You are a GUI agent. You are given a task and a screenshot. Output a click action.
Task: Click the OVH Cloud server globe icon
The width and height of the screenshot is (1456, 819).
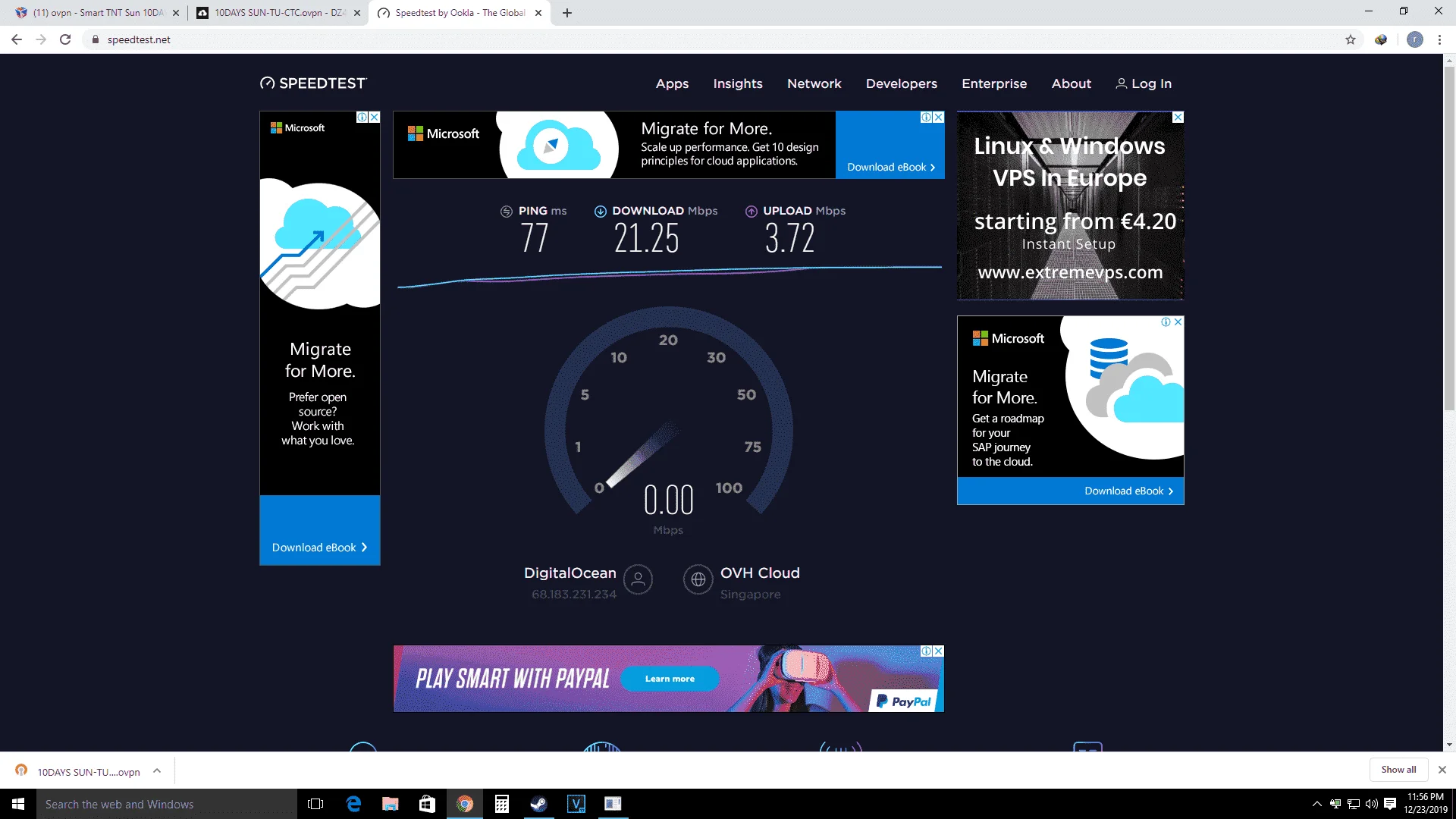(698, 579)
